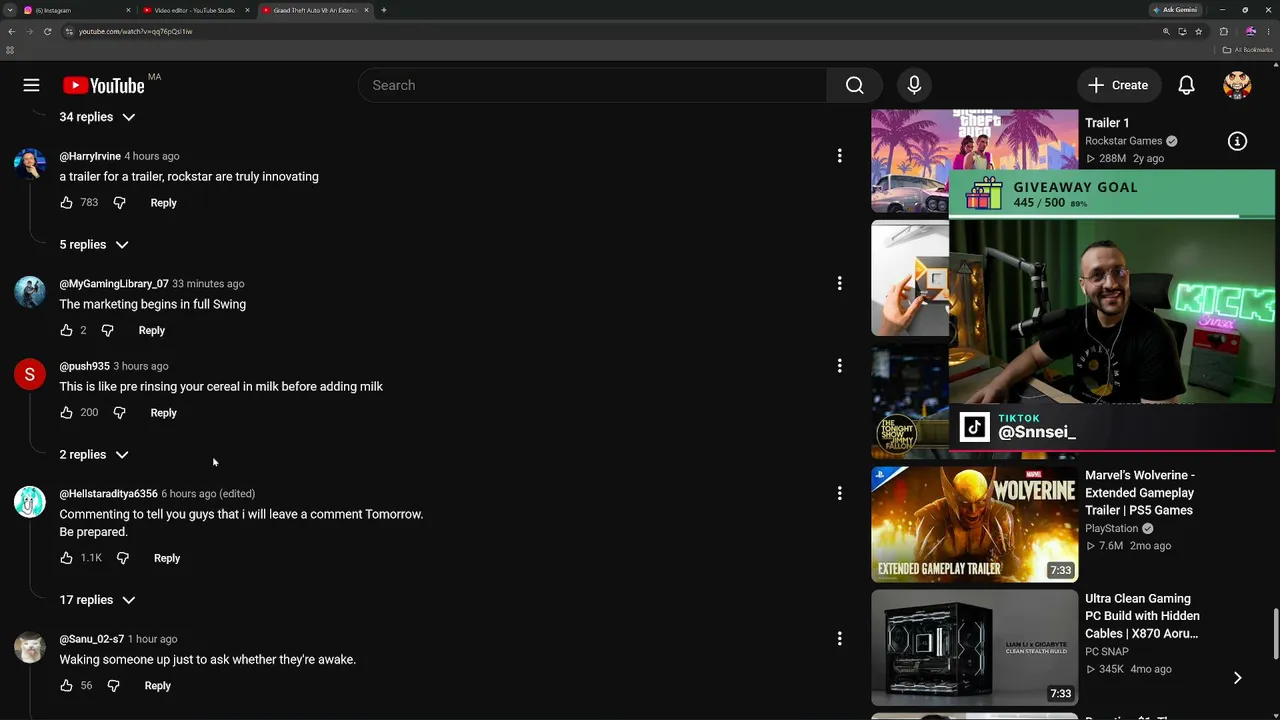Screen dimensions: 1280x720
Task: Reply to @MyGamingLibrary_07's comment
Action: [x=151, y=330]
